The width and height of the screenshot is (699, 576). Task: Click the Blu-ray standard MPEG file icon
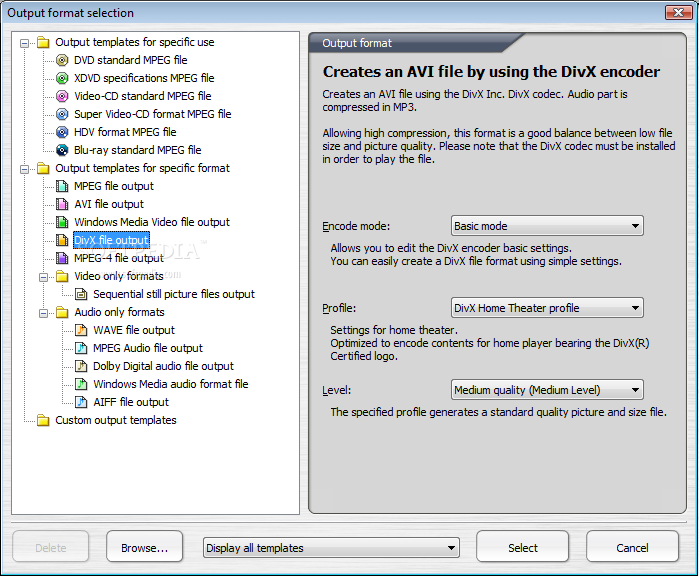pyautogui.click(x=62, y=150)
